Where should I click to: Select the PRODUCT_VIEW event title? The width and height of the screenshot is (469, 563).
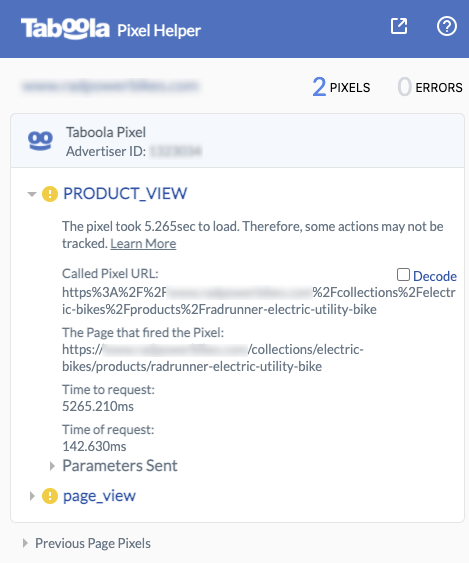pyautogui.click(x=125, y=194)
